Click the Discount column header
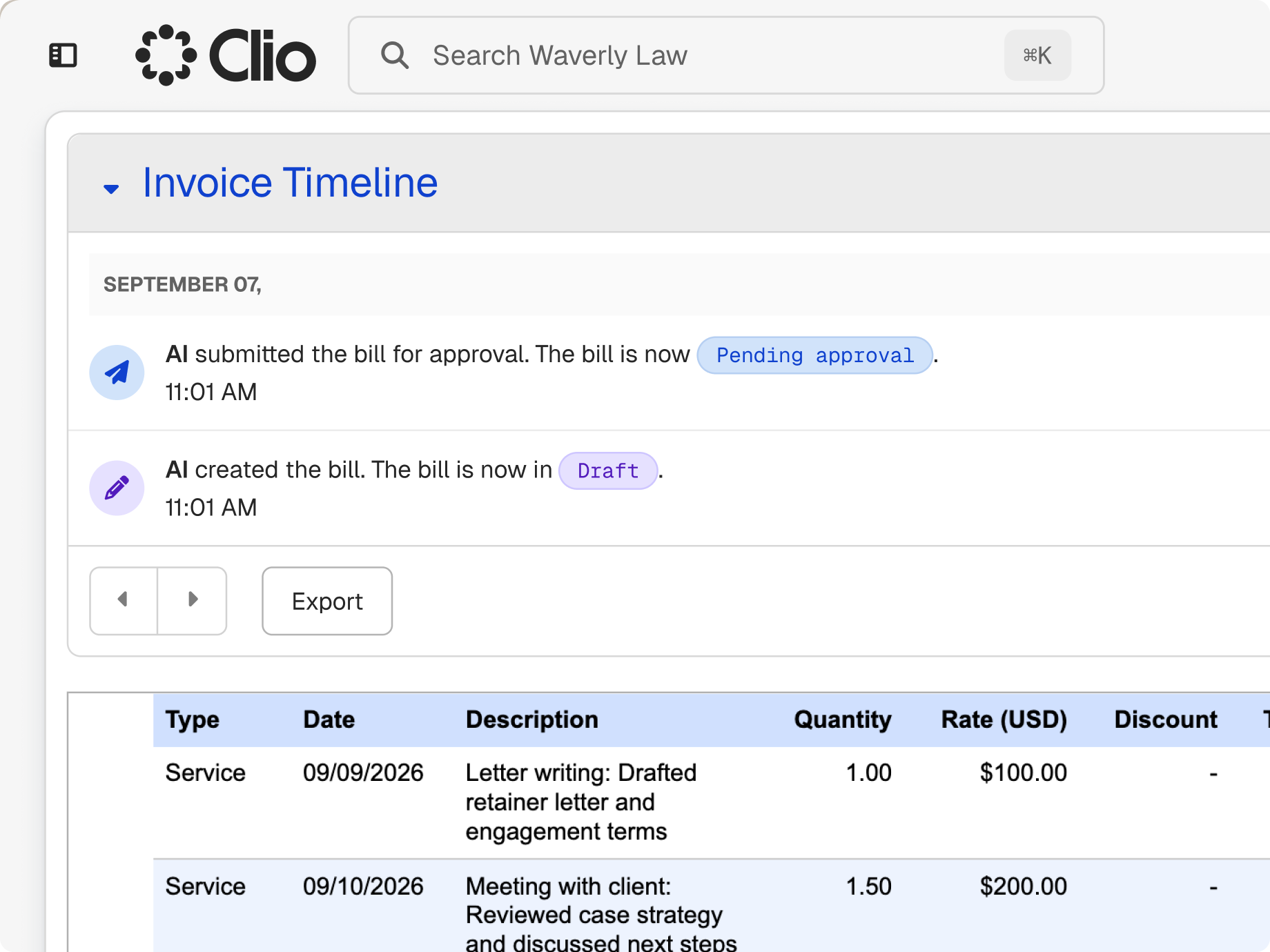The width and height of the screenshot is (1270, 952). pyautogui.click(x=1166, y=720)
